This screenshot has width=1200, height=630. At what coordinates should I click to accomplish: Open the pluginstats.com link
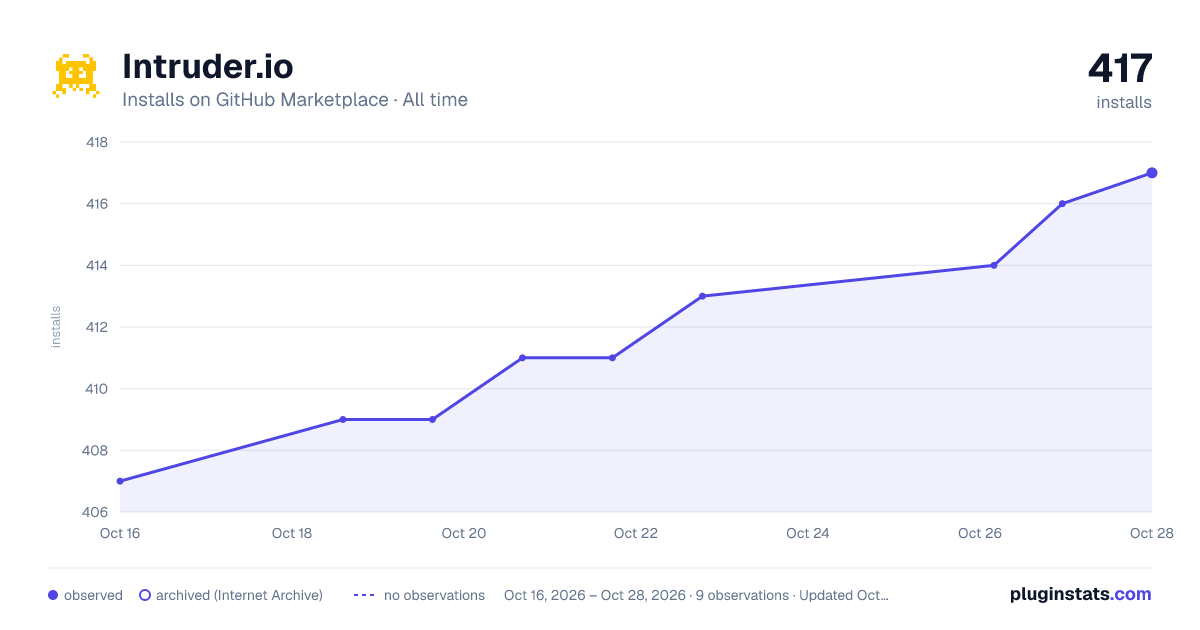pyautogui.click(x=1081, y=594)
